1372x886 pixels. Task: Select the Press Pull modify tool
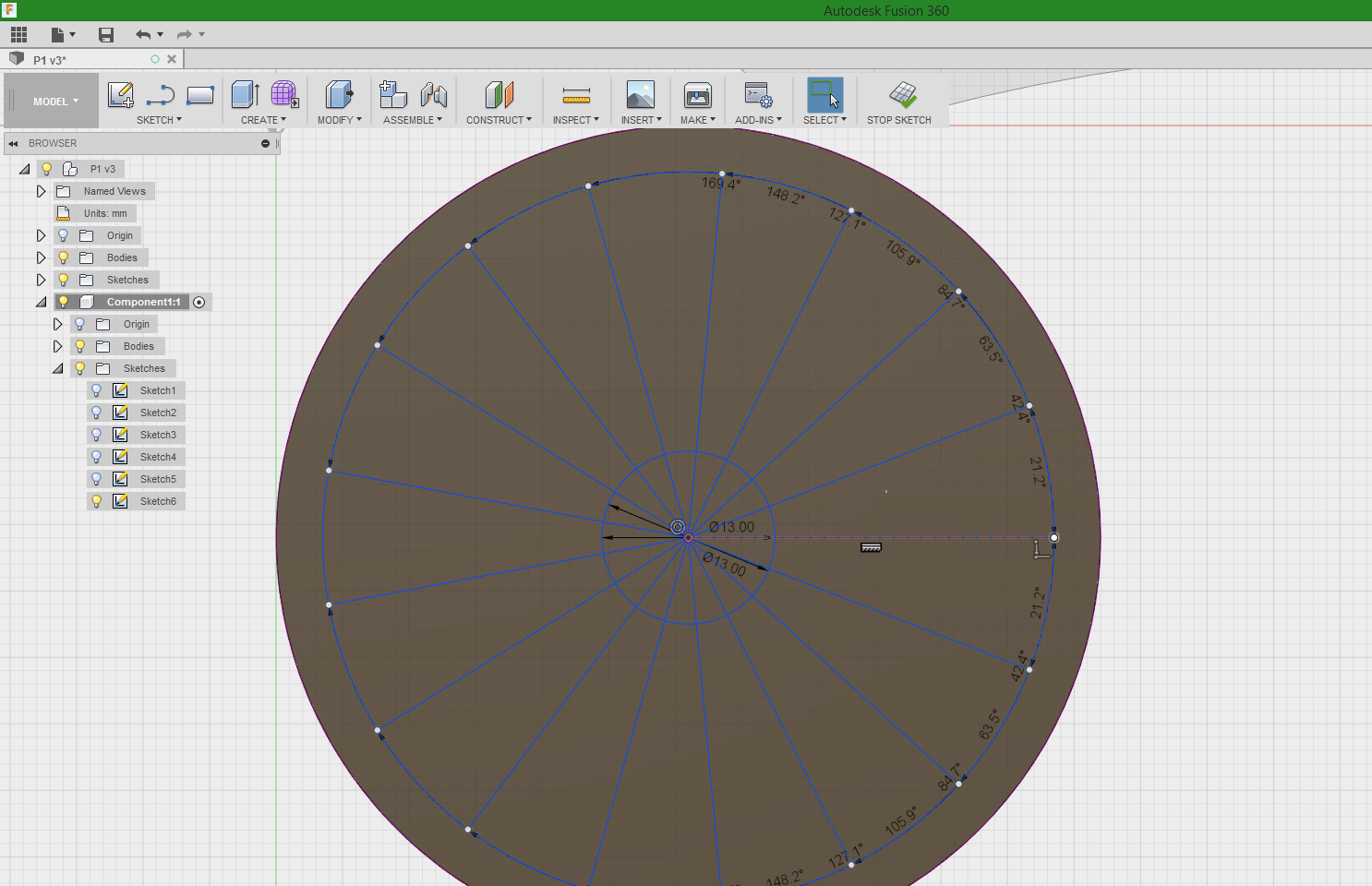339,94
